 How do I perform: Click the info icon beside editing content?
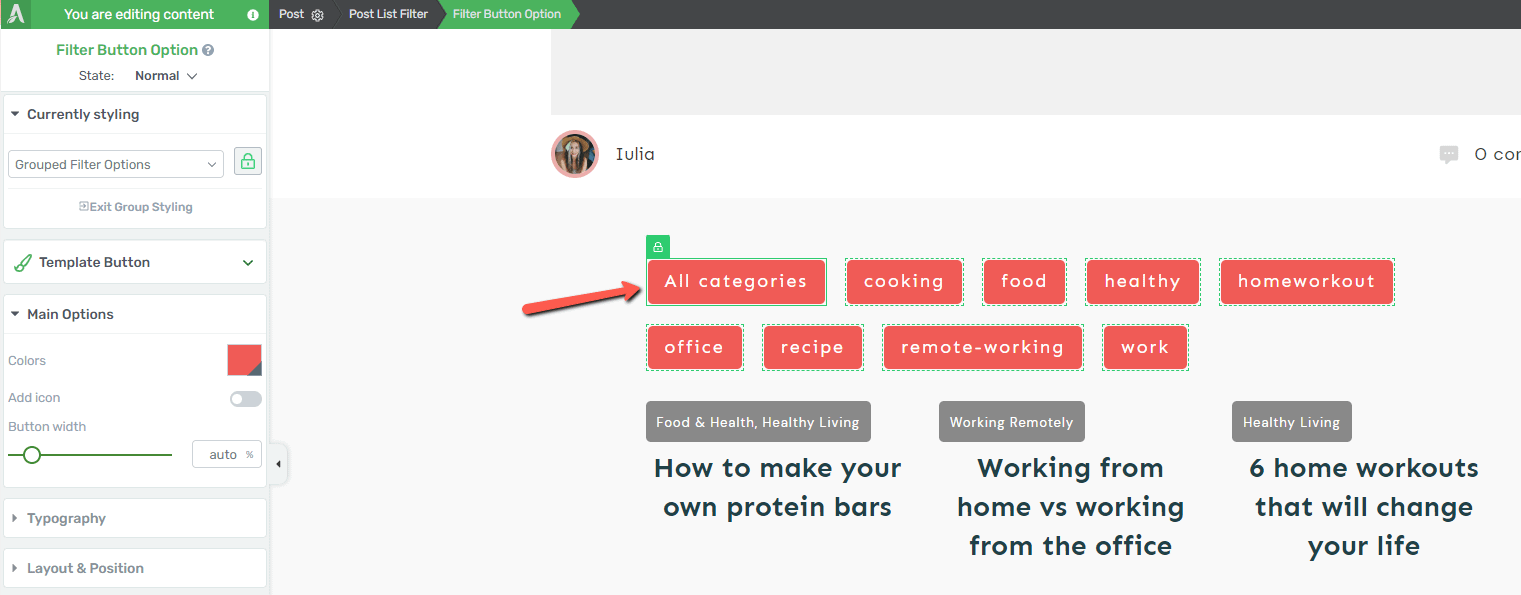[253, 15]
